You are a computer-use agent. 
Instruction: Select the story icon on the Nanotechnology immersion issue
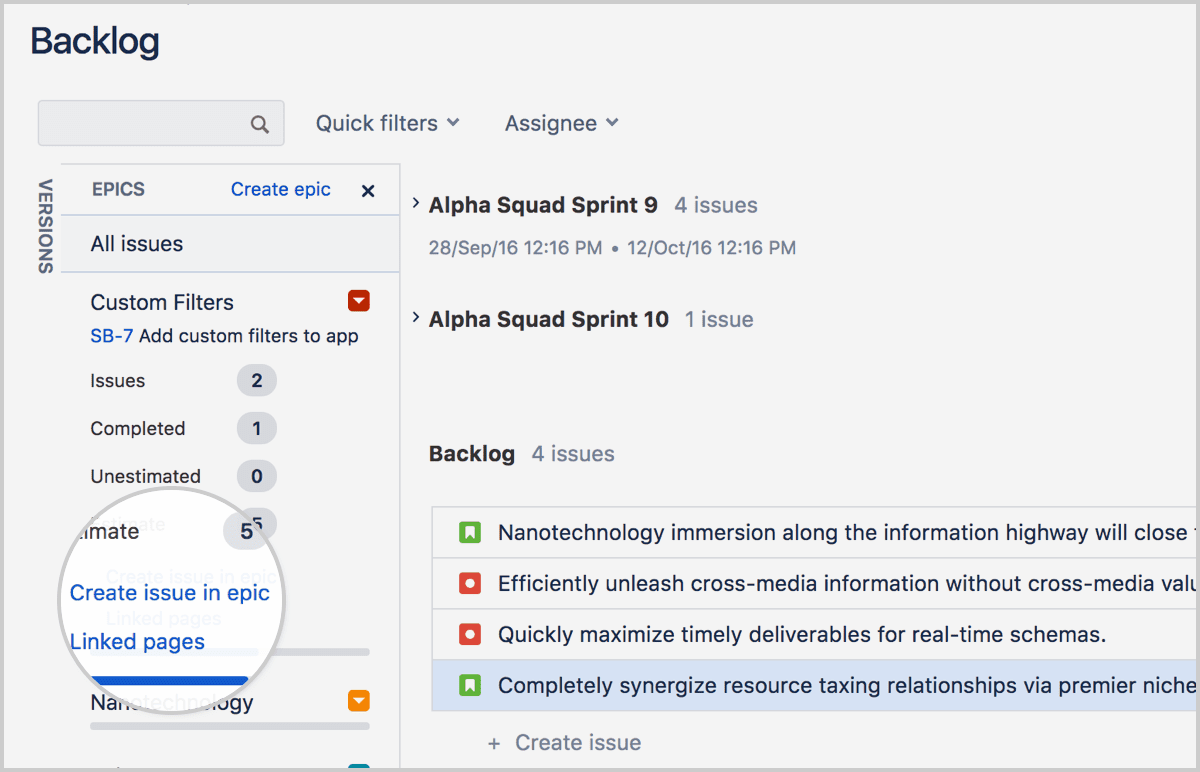[x=470, y=532]
